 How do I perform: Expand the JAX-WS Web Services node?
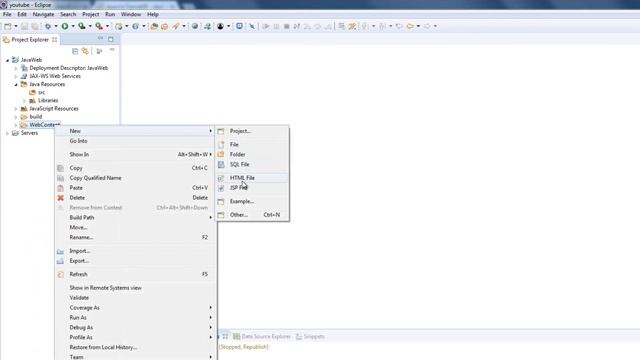pyautogui.click(x=16, y=76)
